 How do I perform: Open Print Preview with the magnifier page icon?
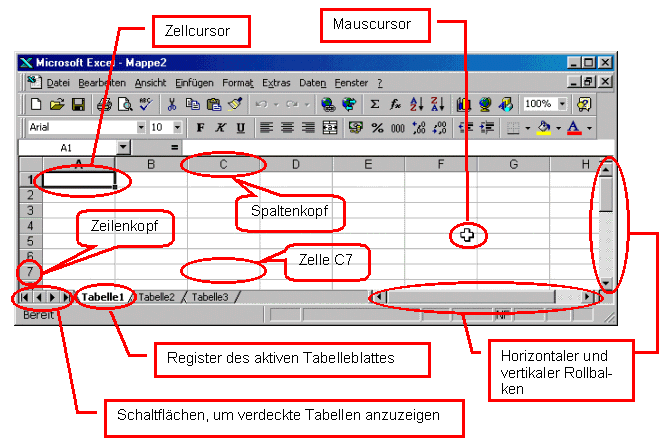click(125, 104)
